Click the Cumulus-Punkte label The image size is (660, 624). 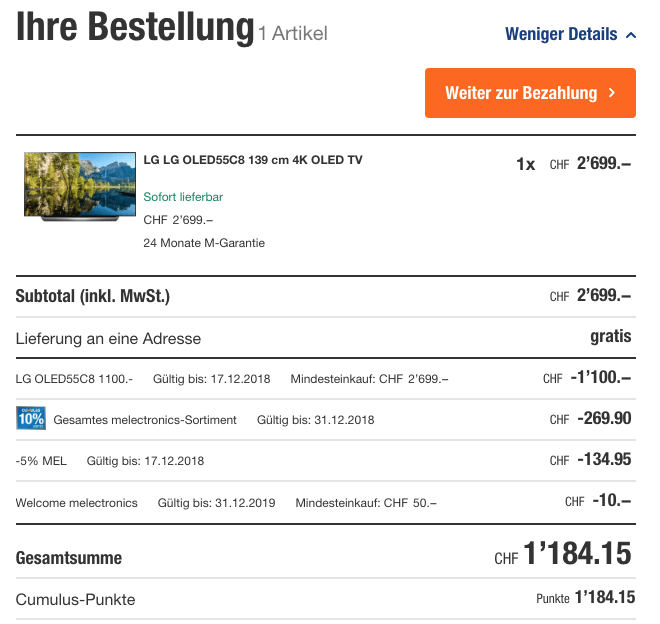click(x=75, y=599)
